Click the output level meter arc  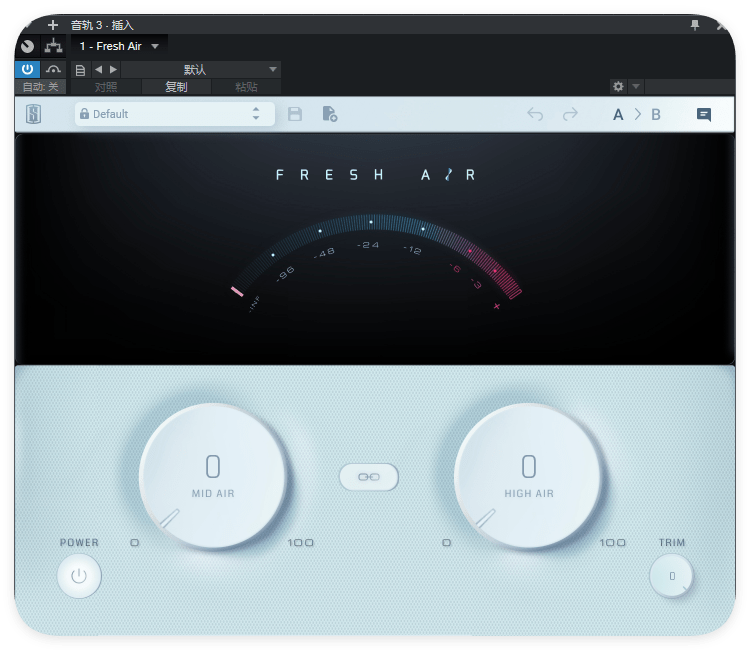(x=376, y=258)
